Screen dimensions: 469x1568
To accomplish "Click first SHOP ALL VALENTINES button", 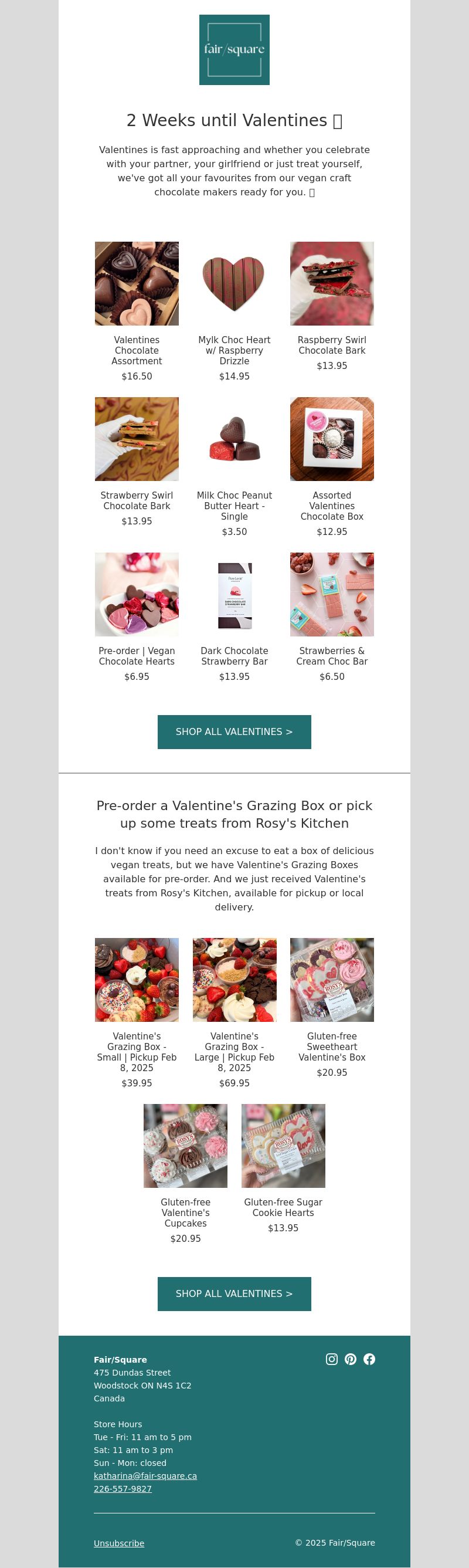I will pos(234,731).
